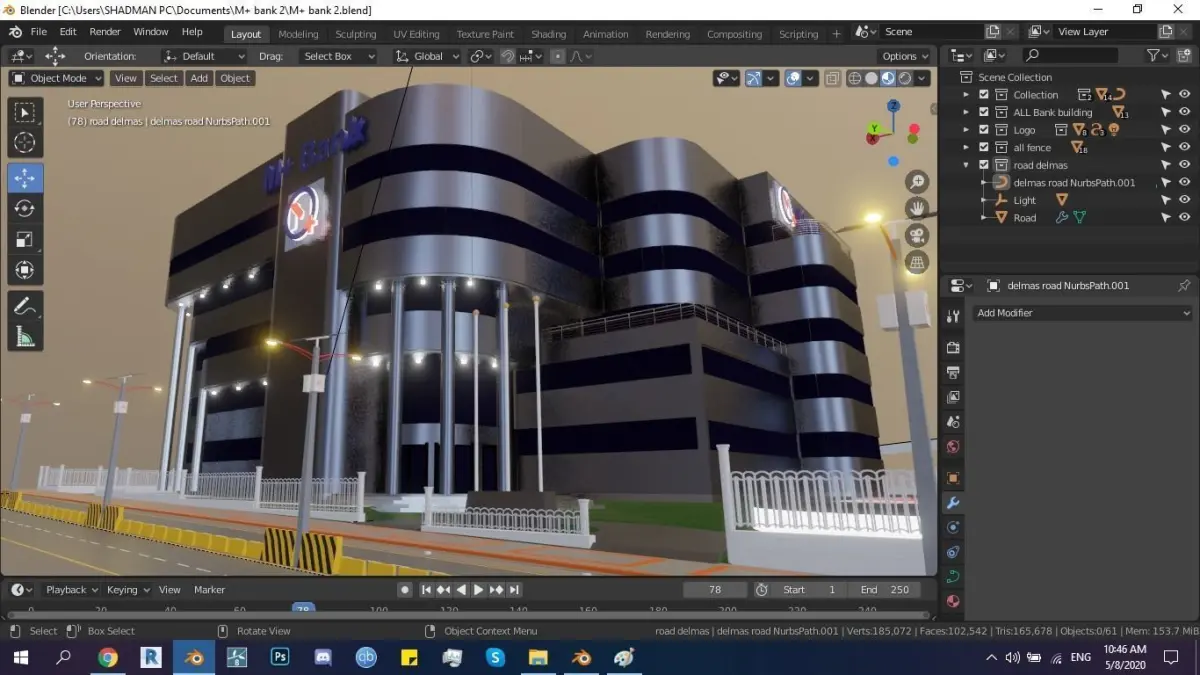This screenshot has width=1200, height=675.
Task: Toggle snapping magnet in header
Action: coord(508,56)
